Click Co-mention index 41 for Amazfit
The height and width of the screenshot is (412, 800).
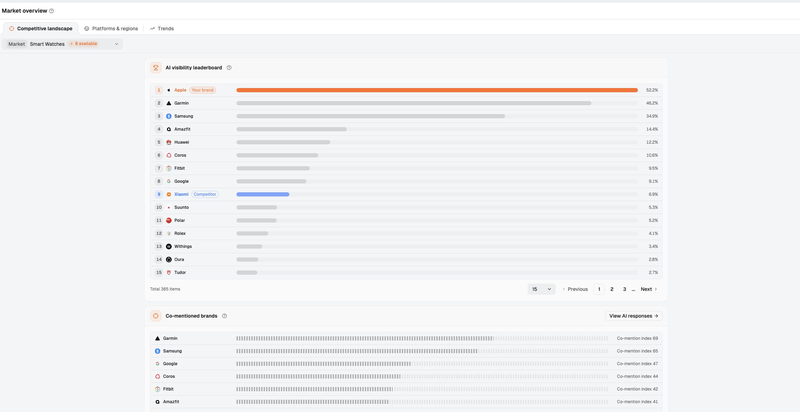pos(637,402)
